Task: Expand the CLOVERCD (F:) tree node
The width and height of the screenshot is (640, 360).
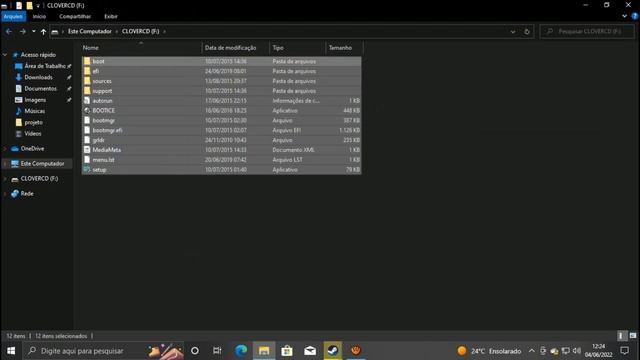Action: tap(5, 179)
